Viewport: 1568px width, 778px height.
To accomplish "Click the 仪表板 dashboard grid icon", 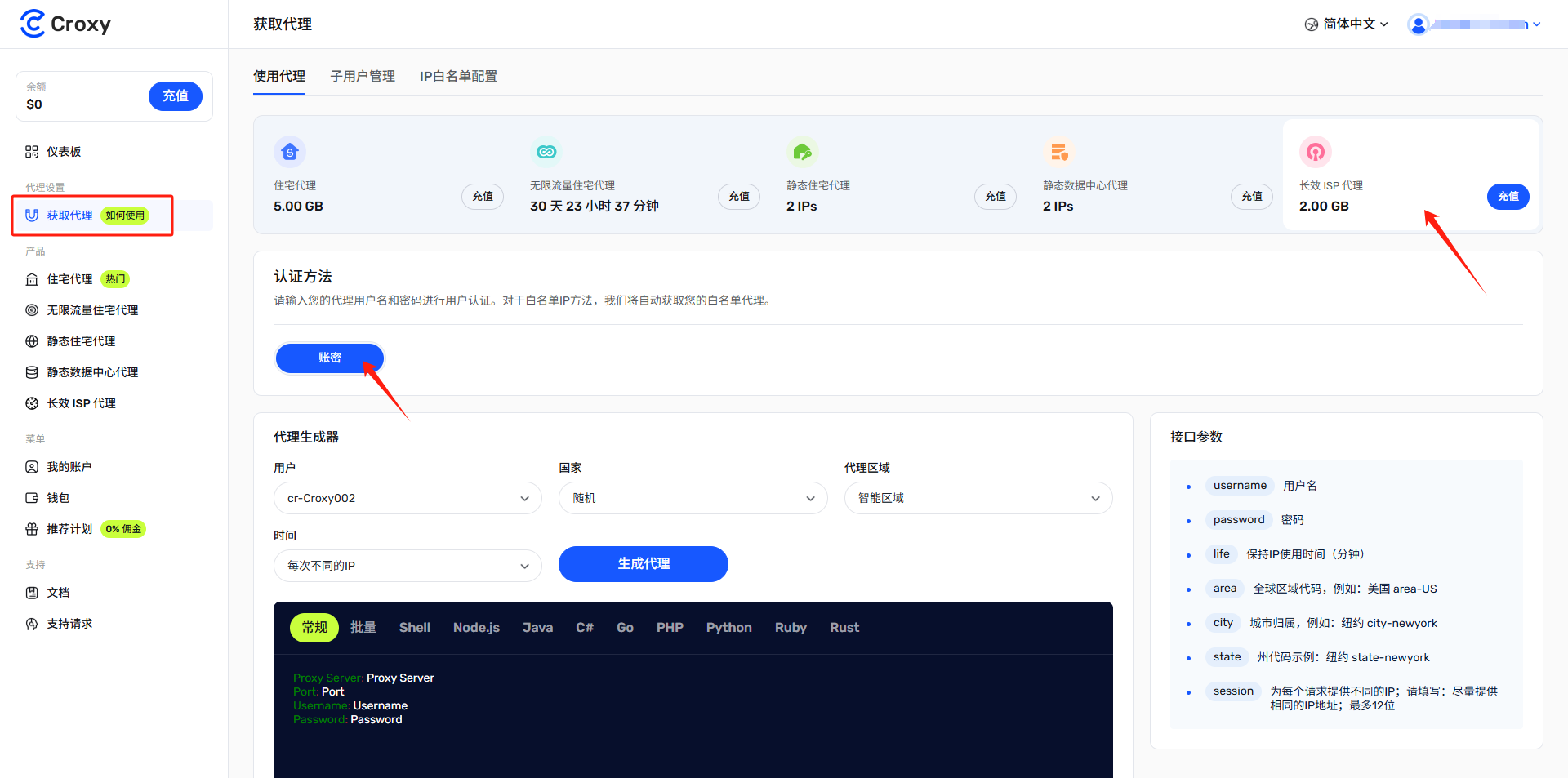I will tap(32, 152).
